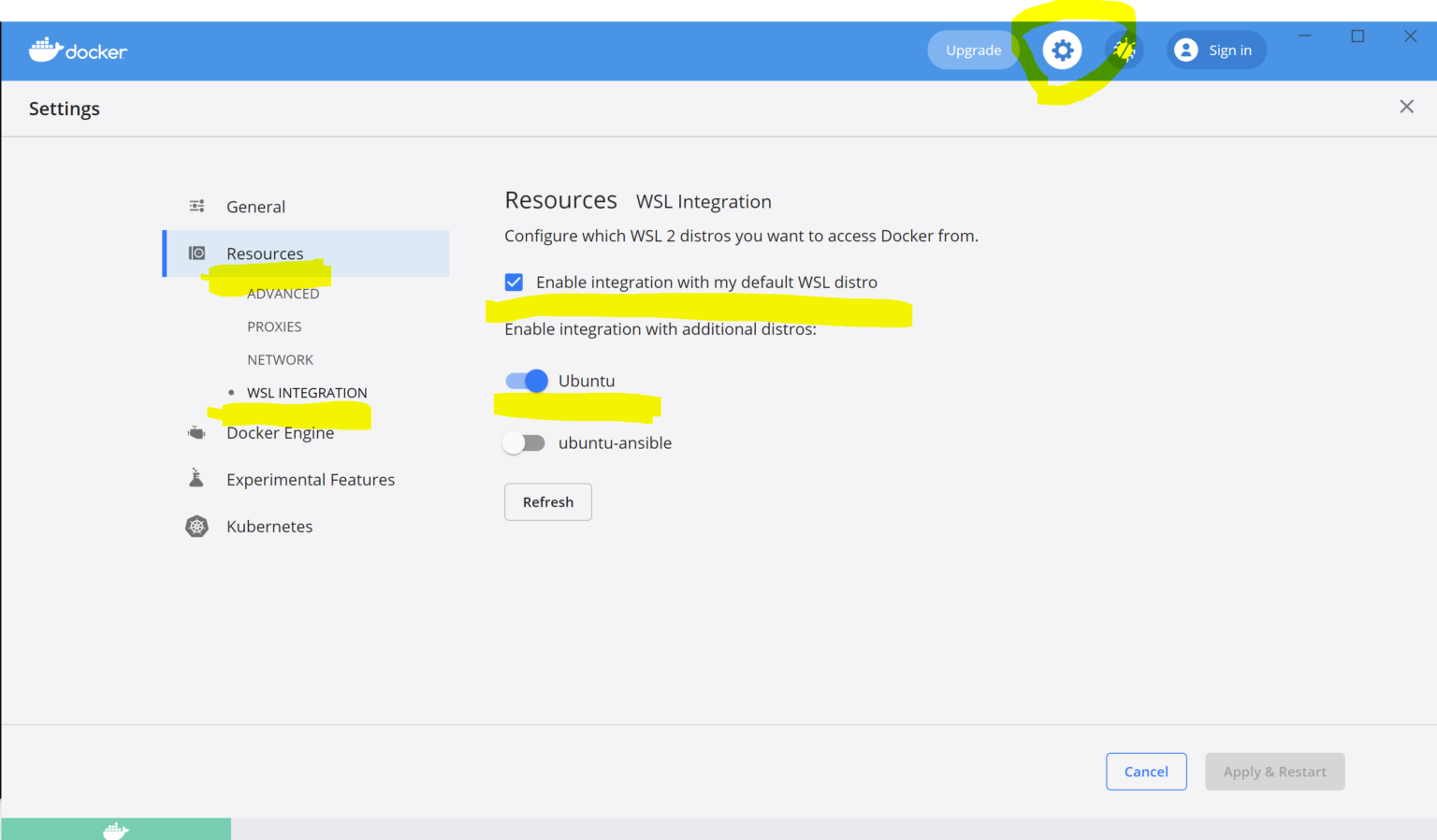Refresh the WSL distro list
1437x840 pixels.
548,501
